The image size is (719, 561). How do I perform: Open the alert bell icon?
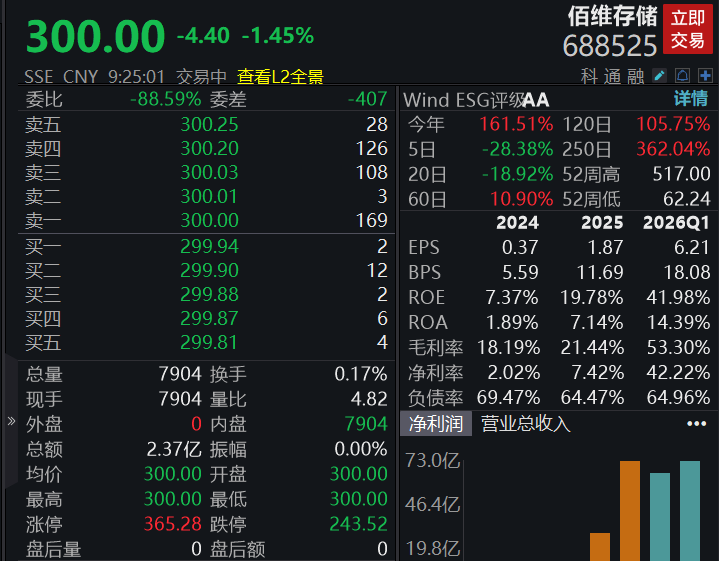[x=682, y=76]
